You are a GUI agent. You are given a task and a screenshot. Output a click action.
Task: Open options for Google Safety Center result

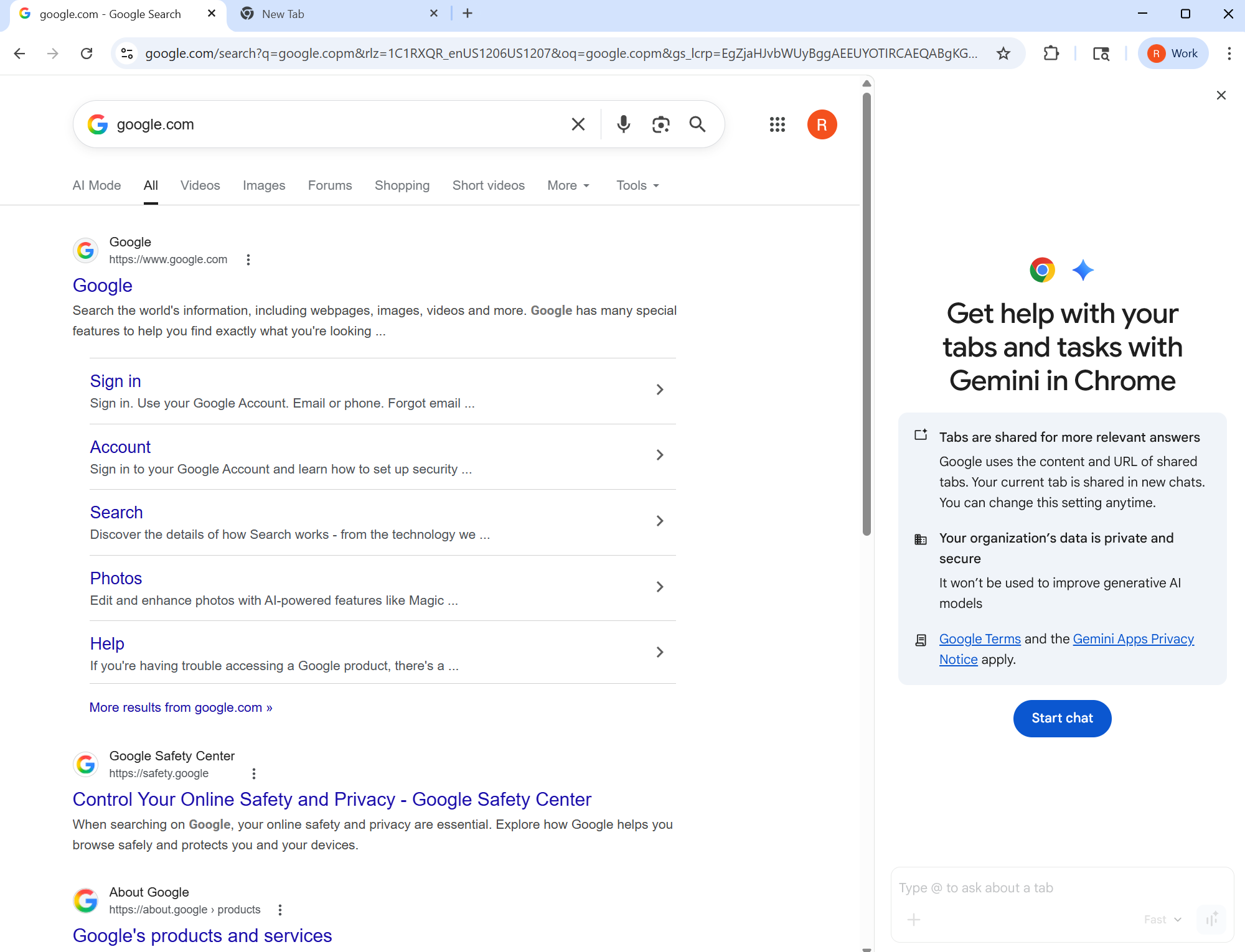click(x=253, y=773)
